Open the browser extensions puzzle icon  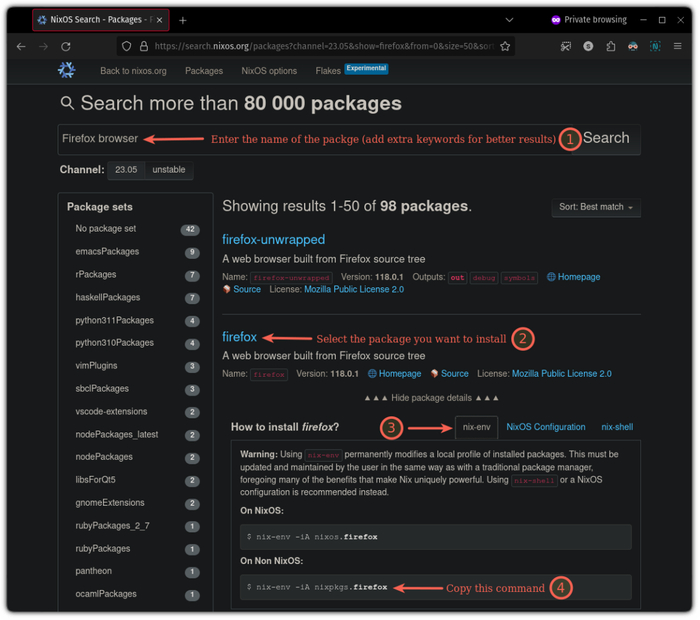(610, 46)
